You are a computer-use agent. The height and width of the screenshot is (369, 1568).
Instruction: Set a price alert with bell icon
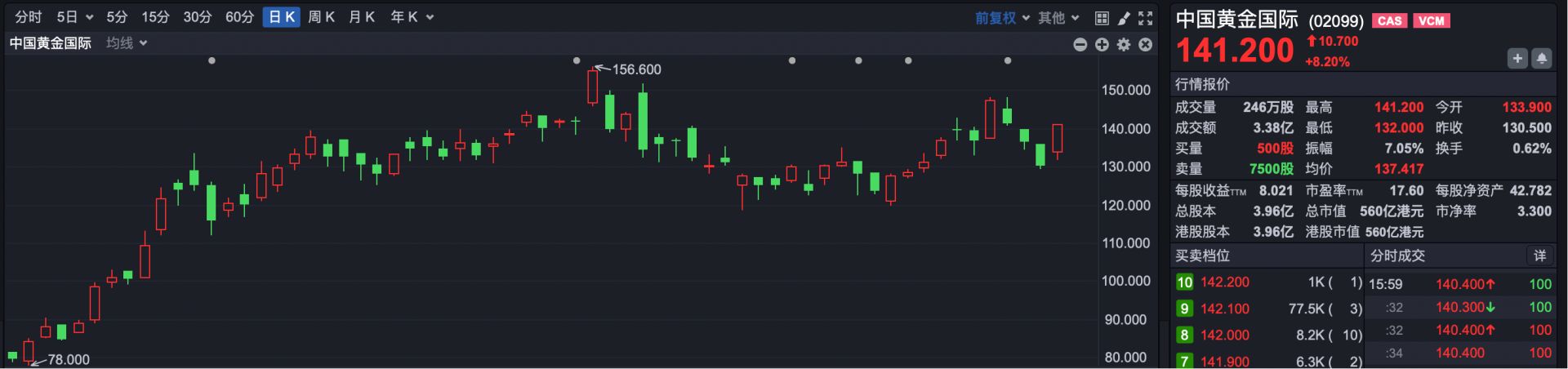[x=1542, y=58]
